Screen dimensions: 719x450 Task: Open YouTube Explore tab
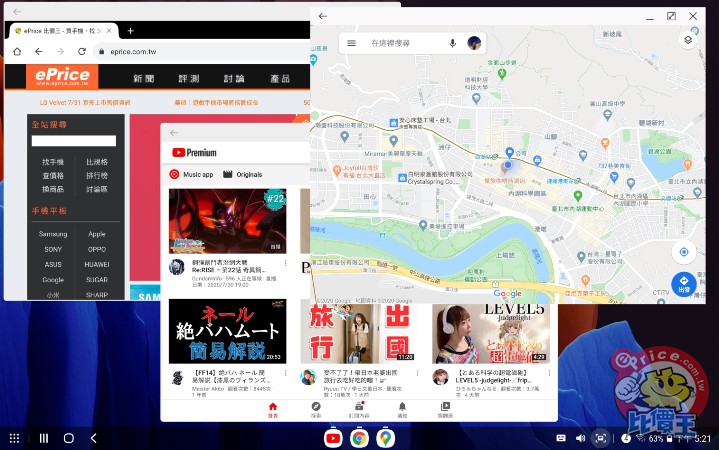tap(316, 410)
